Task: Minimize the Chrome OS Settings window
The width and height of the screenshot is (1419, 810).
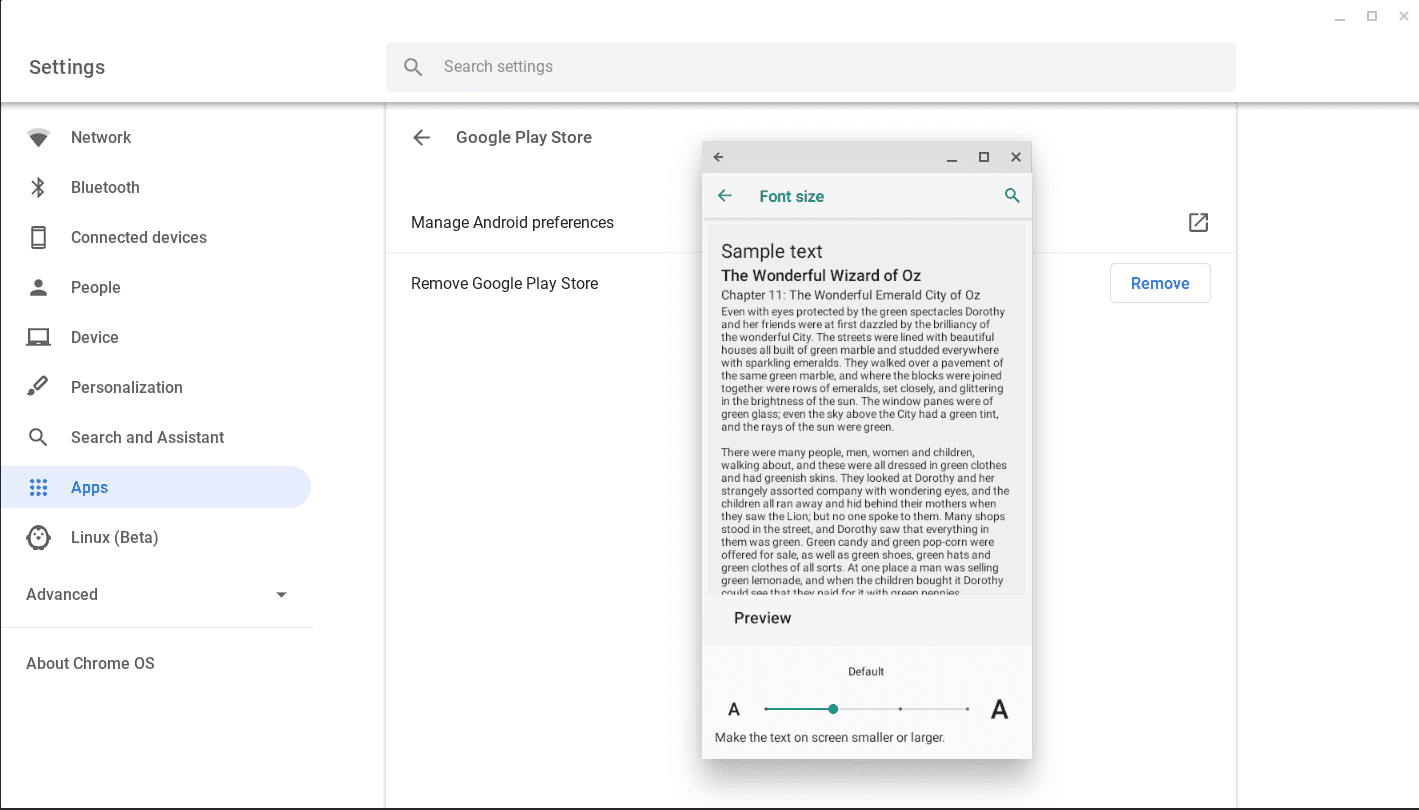Action: pos(1342,17)
